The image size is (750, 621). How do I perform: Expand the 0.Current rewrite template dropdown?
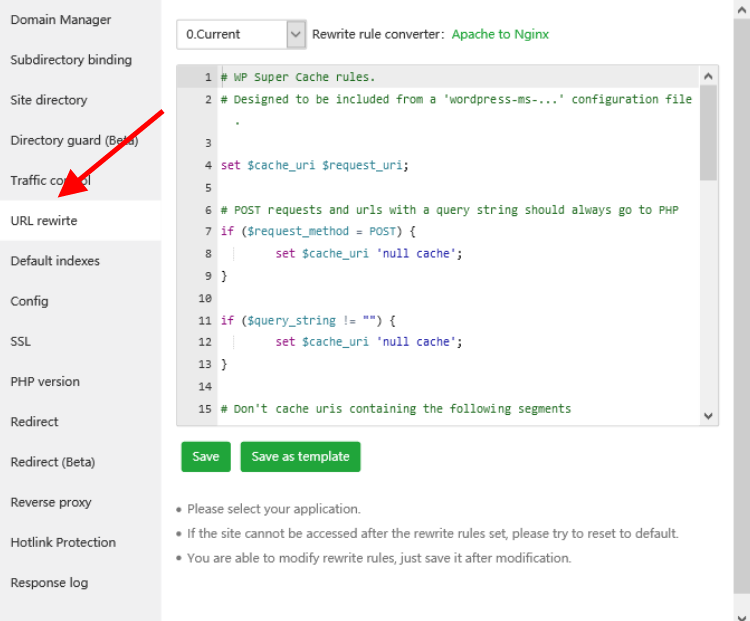click(x=240, y=34)
